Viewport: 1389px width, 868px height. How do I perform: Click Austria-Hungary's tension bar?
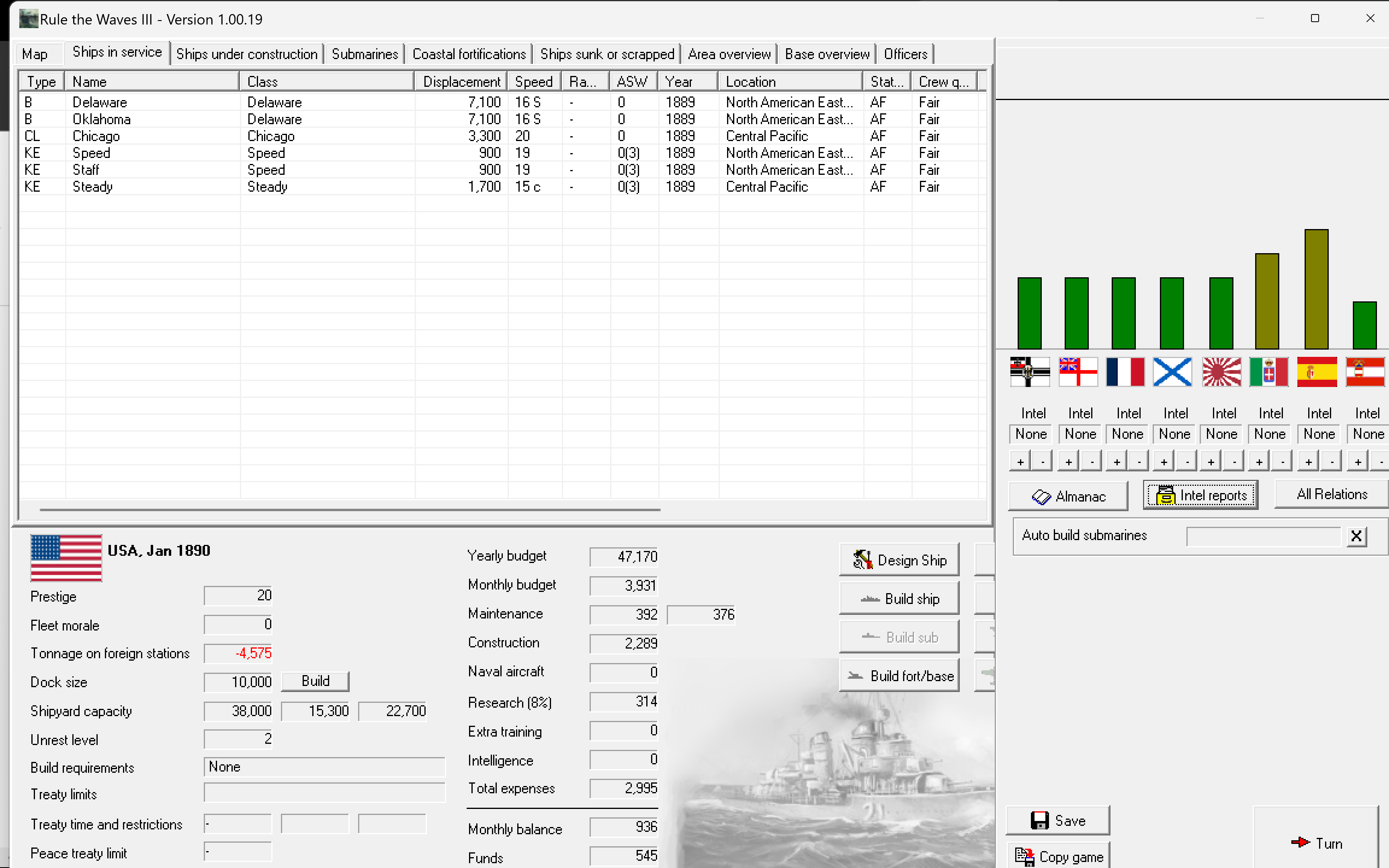(1364, 325)
